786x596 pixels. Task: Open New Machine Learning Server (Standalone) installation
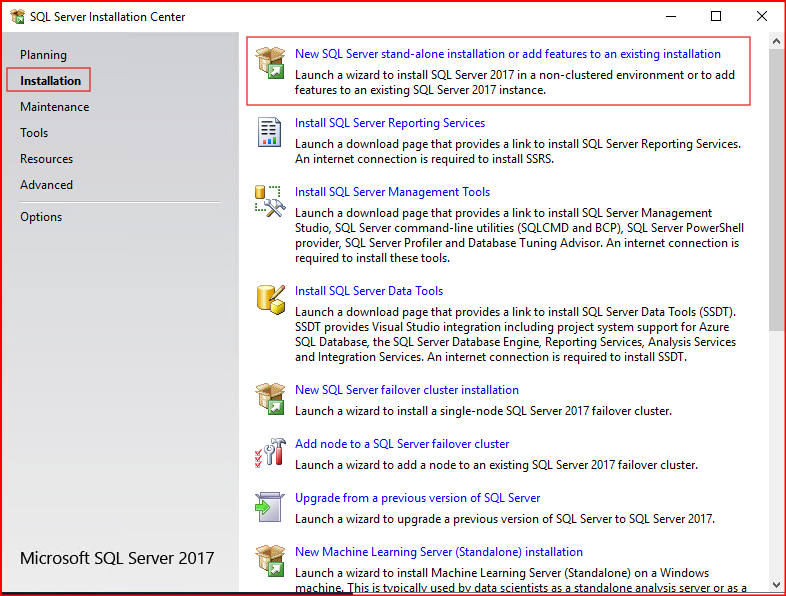tap(439, 552)
